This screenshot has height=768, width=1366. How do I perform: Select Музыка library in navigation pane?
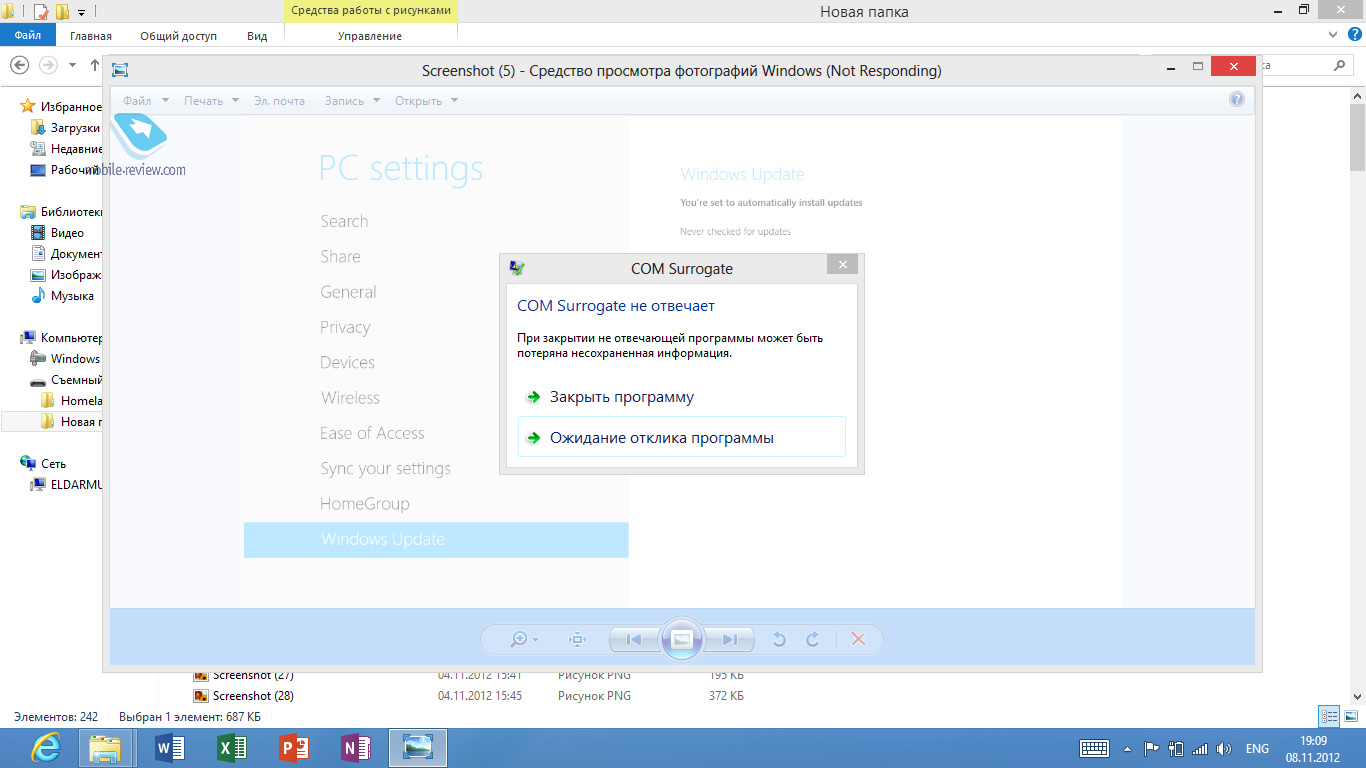click(x=62, y=296)
